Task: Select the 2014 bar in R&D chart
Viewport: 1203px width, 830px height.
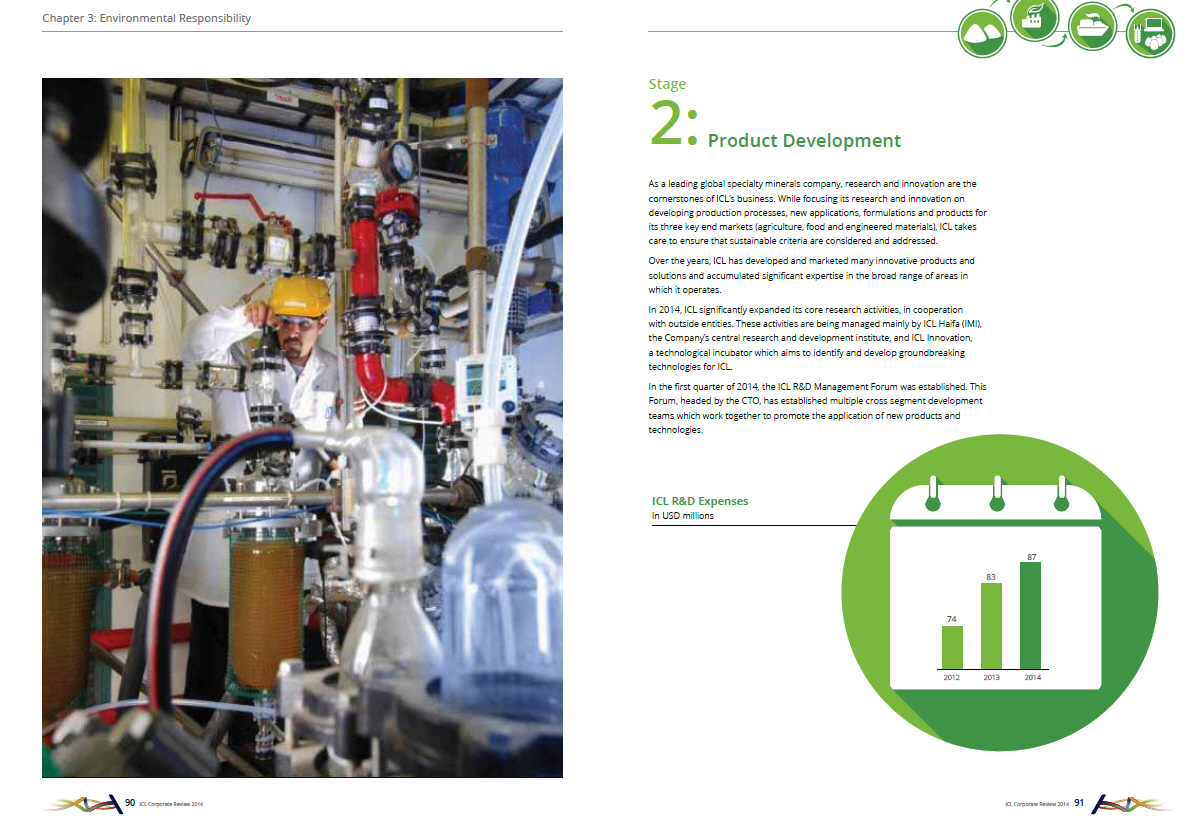Action: 1030,615
